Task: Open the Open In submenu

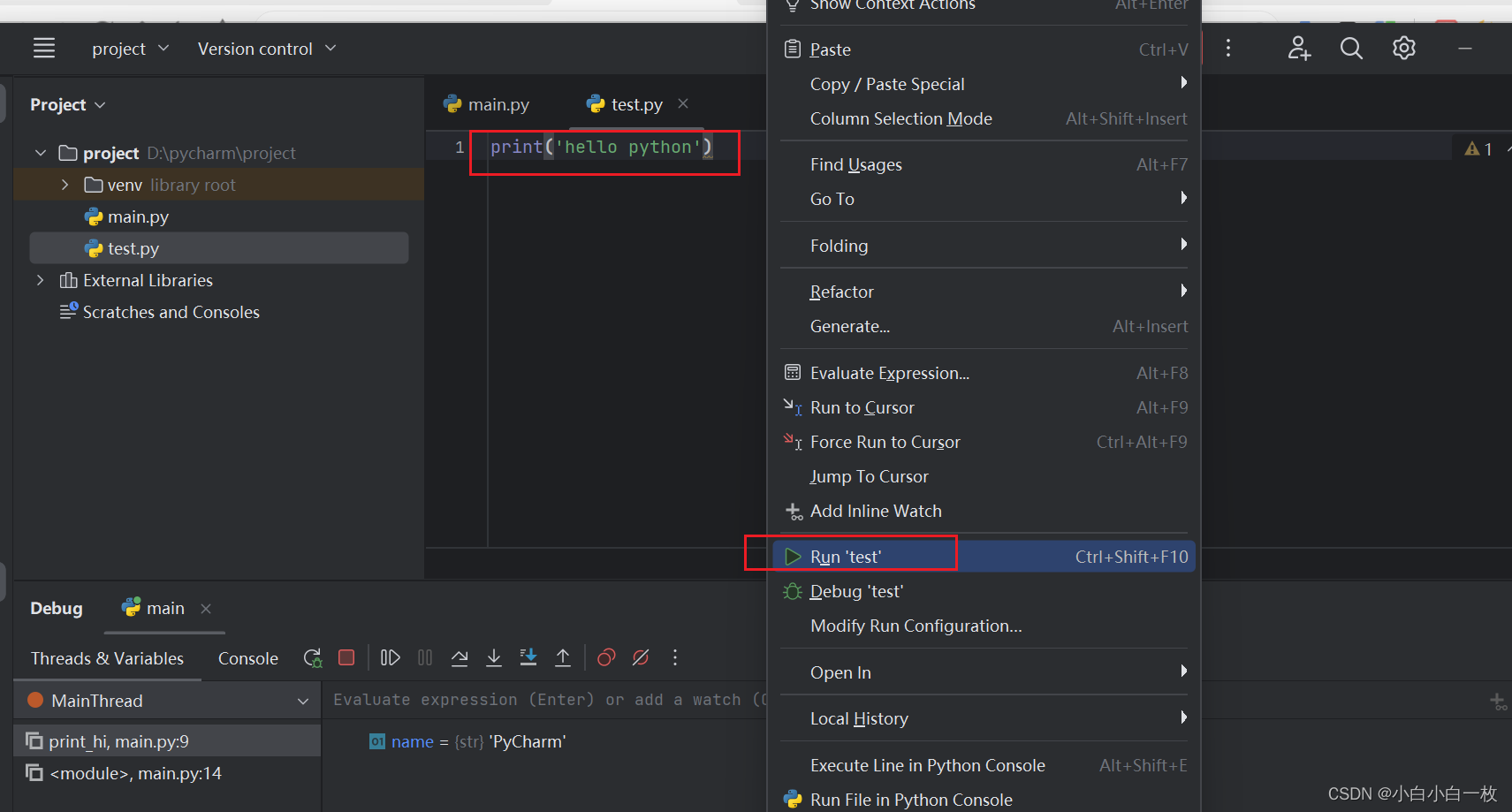Action: tap(985, 672)
